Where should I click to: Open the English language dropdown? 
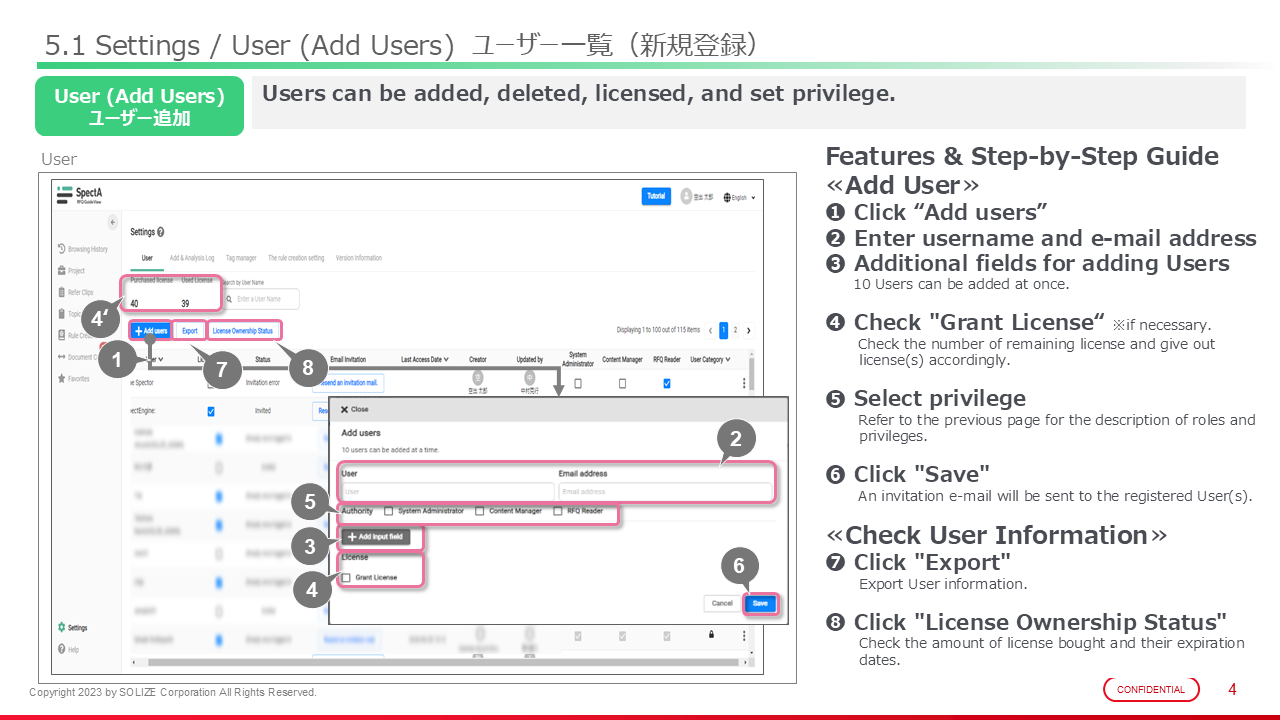coord(739,197)
